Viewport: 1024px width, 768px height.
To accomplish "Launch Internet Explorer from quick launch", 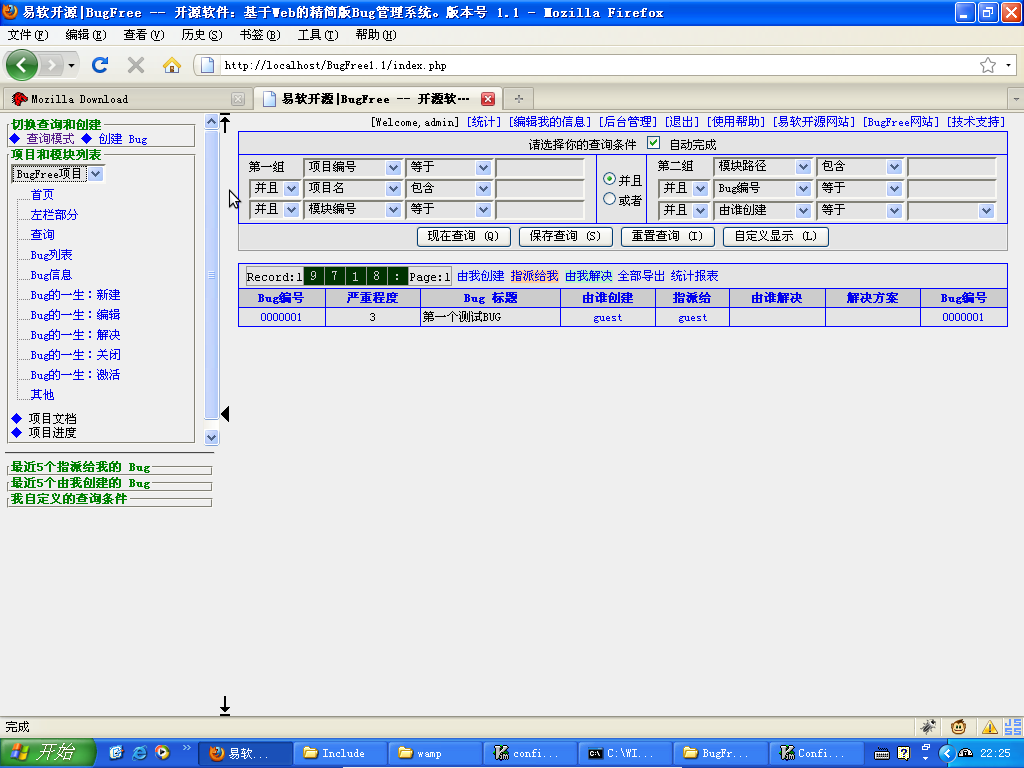I will pos(139,752).
